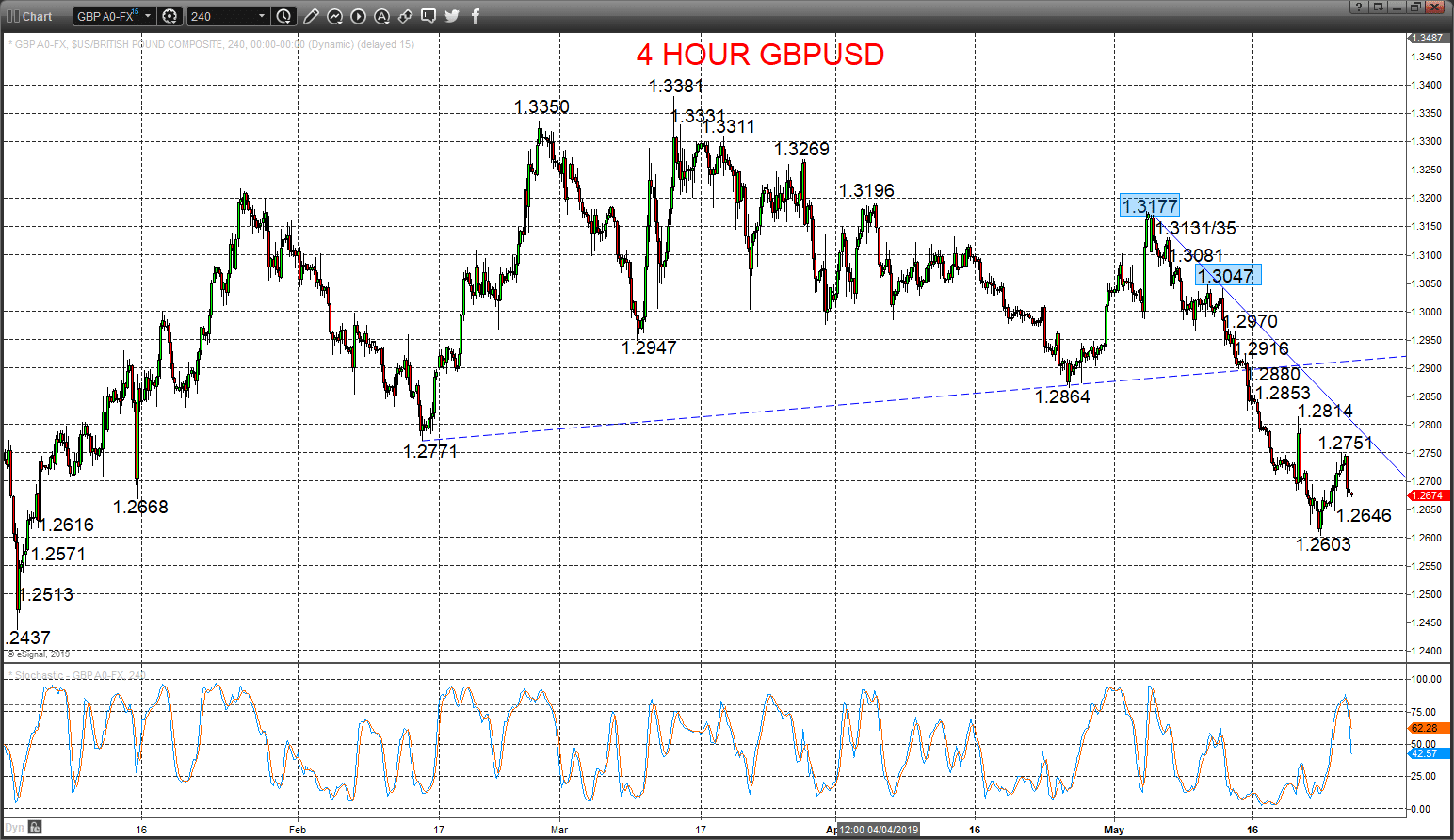
Task: Click the 1.3196 price annotation
Action: (x=866, y=190)
